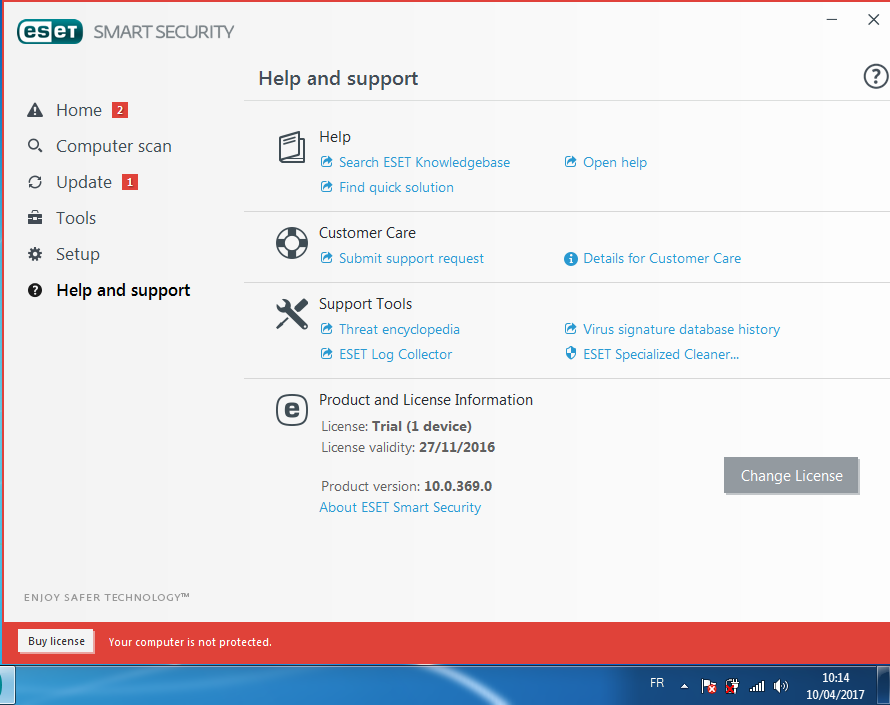Close the ESET Smart Security window
This screenshot has width=890, height=705.
click(x=874, y=20)
